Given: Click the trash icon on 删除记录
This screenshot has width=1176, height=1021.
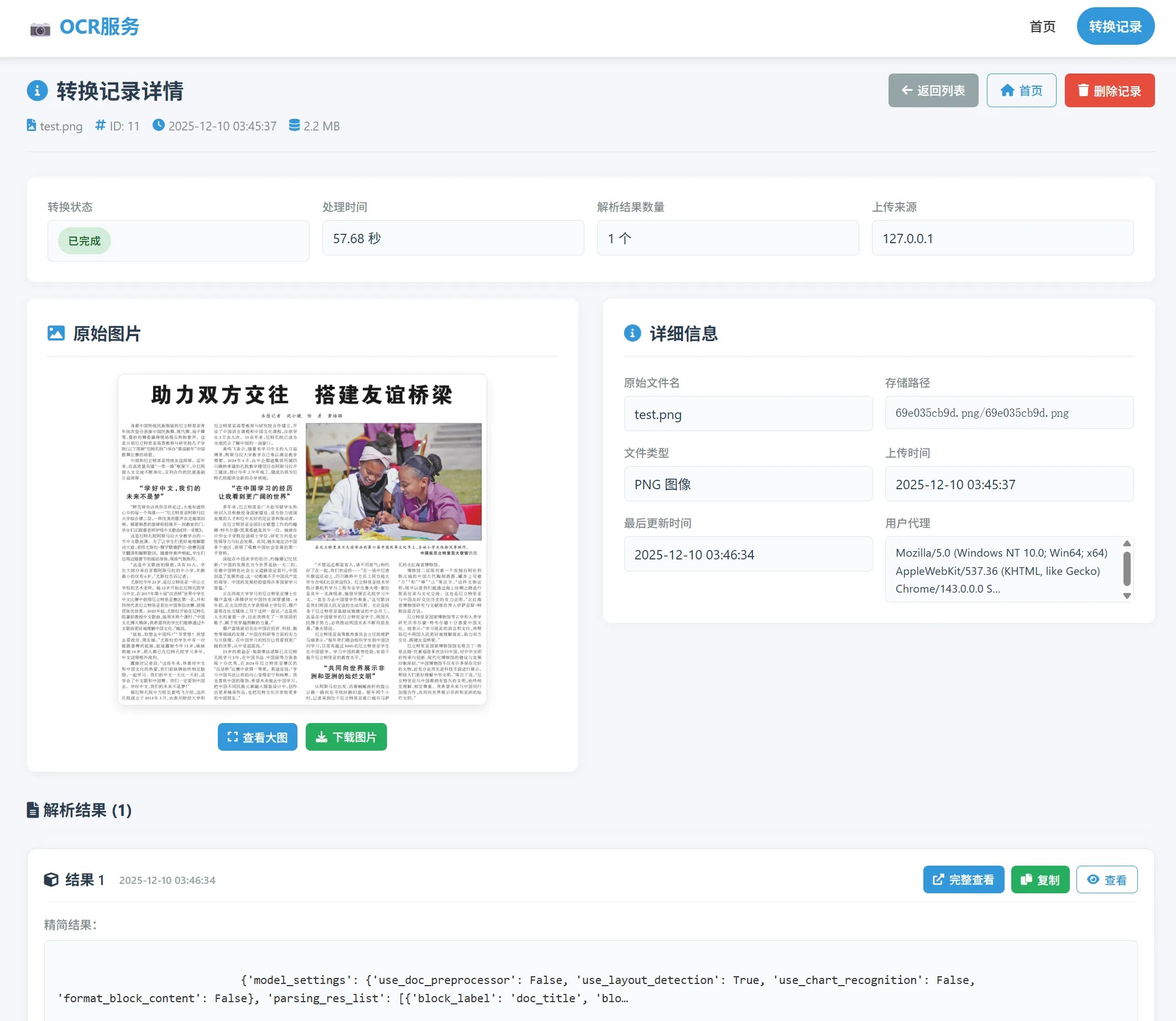Looking at the screenshot, I should tap(1084, 90).
